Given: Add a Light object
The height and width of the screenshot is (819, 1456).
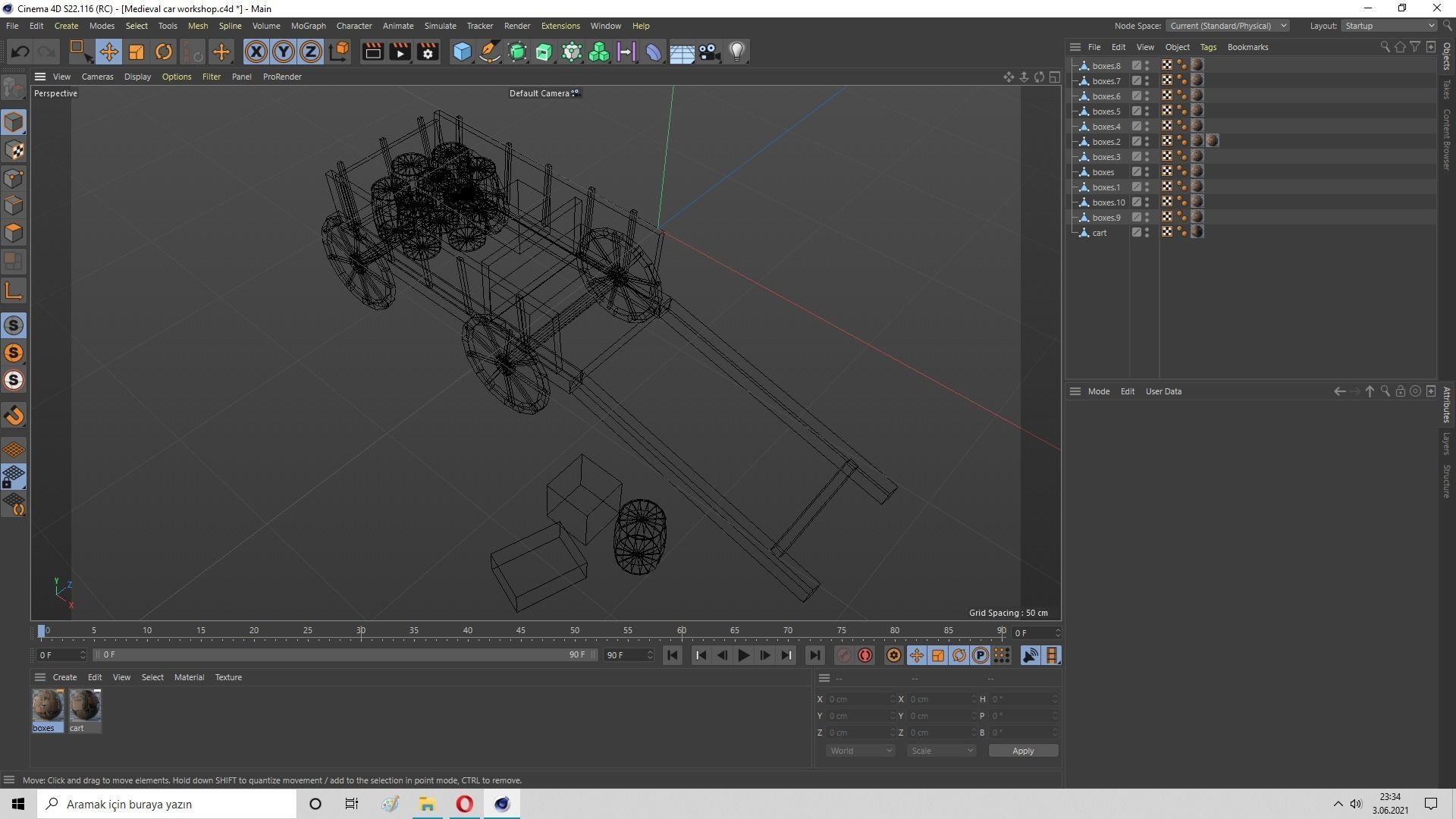Looking at the screenshot, I should point(737,52).
